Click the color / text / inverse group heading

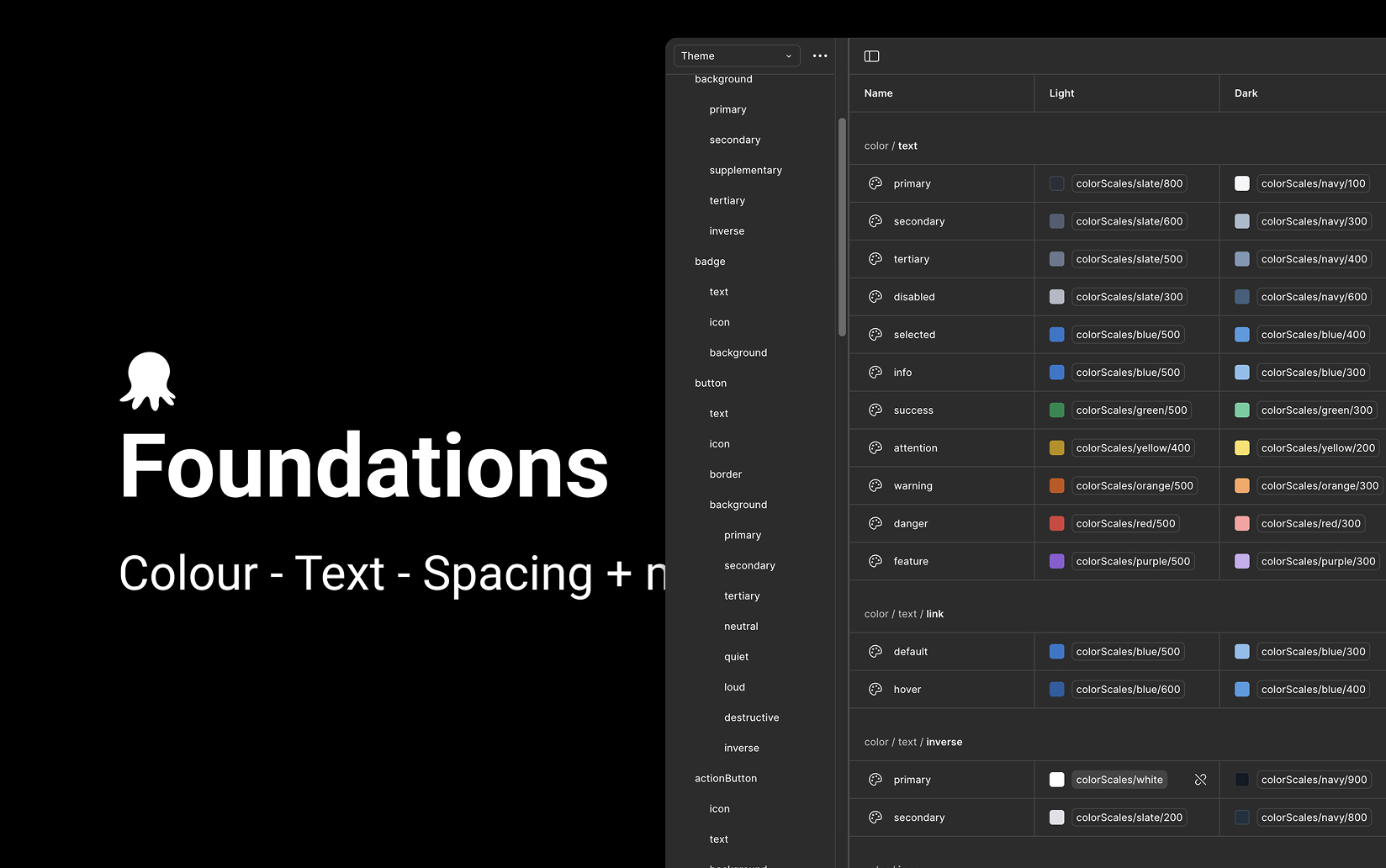pos(913,742)
